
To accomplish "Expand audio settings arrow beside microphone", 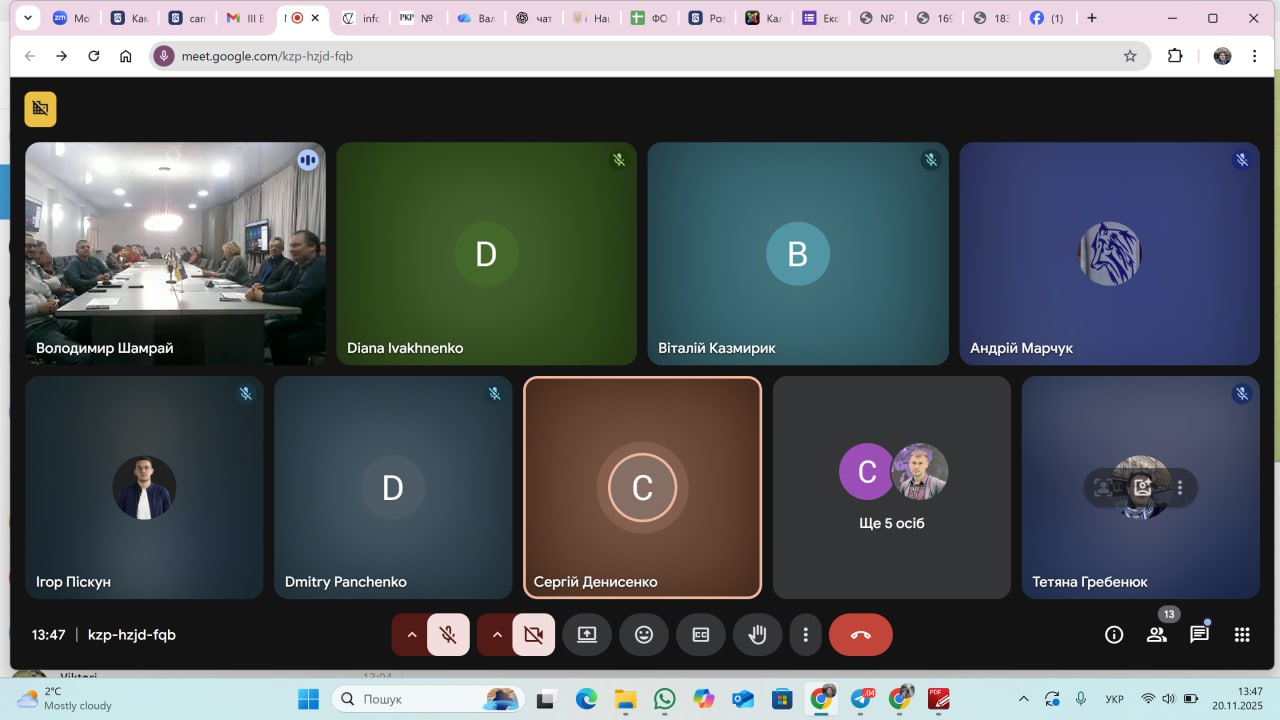I will pos(411,635).
